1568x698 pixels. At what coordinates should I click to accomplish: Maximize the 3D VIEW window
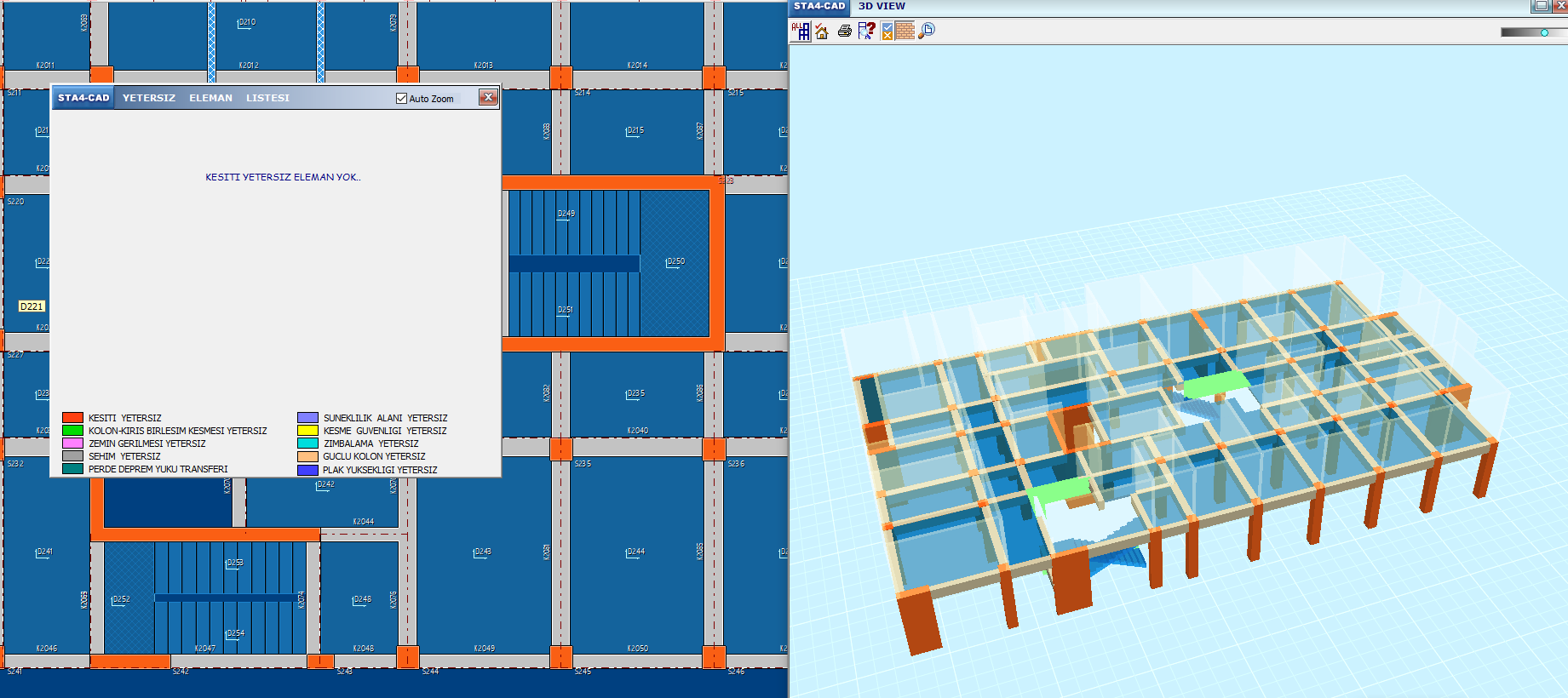(x=1541, y=6)
